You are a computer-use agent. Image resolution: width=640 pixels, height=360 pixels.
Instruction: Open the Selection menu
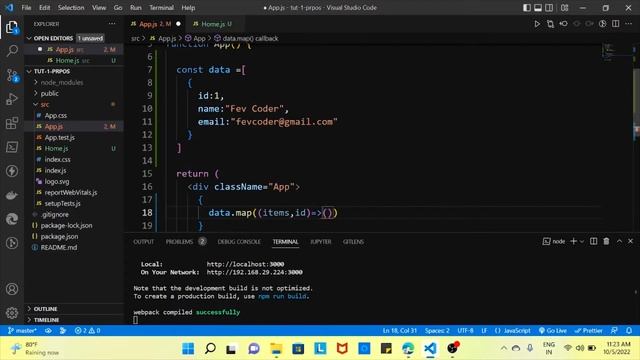point(71,8)
